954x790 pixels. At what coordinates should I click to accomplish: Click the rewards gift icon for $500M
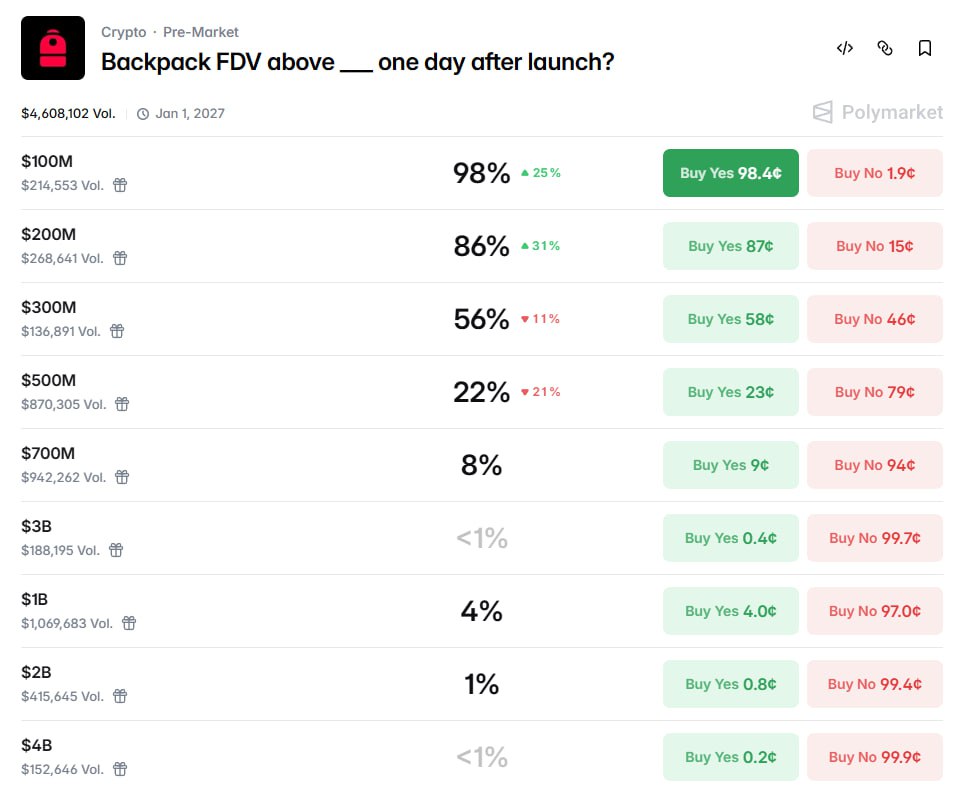pos(122,404)
